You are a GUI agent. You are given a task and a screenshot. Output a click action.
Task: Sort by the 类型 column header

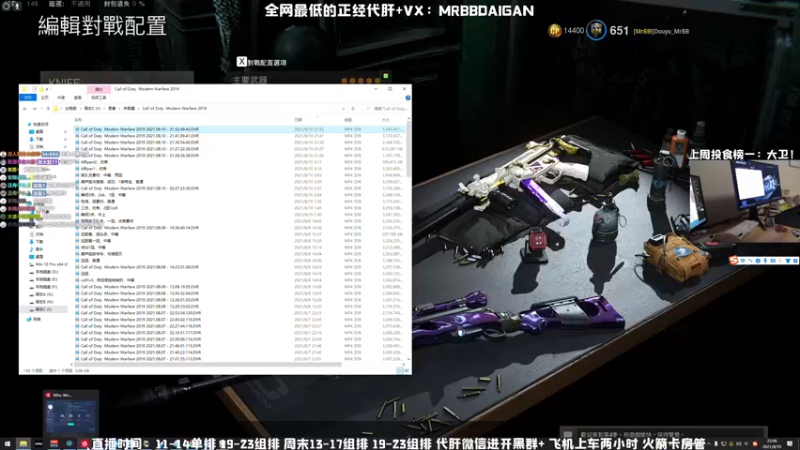point(348,120)
